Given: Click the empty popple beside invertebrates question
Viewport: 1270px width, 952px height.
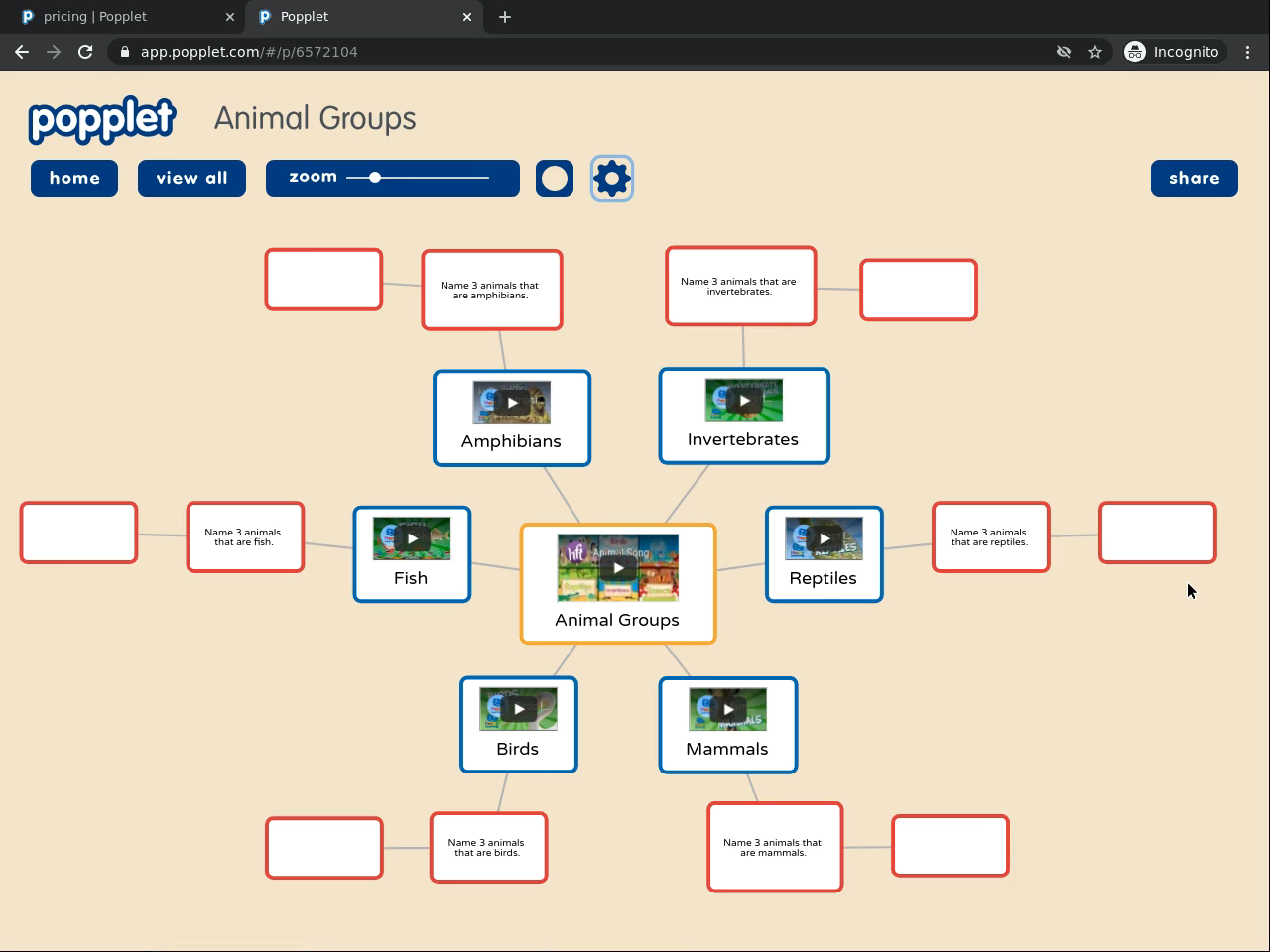Looking at the screenshot, I should coord(919,290).
